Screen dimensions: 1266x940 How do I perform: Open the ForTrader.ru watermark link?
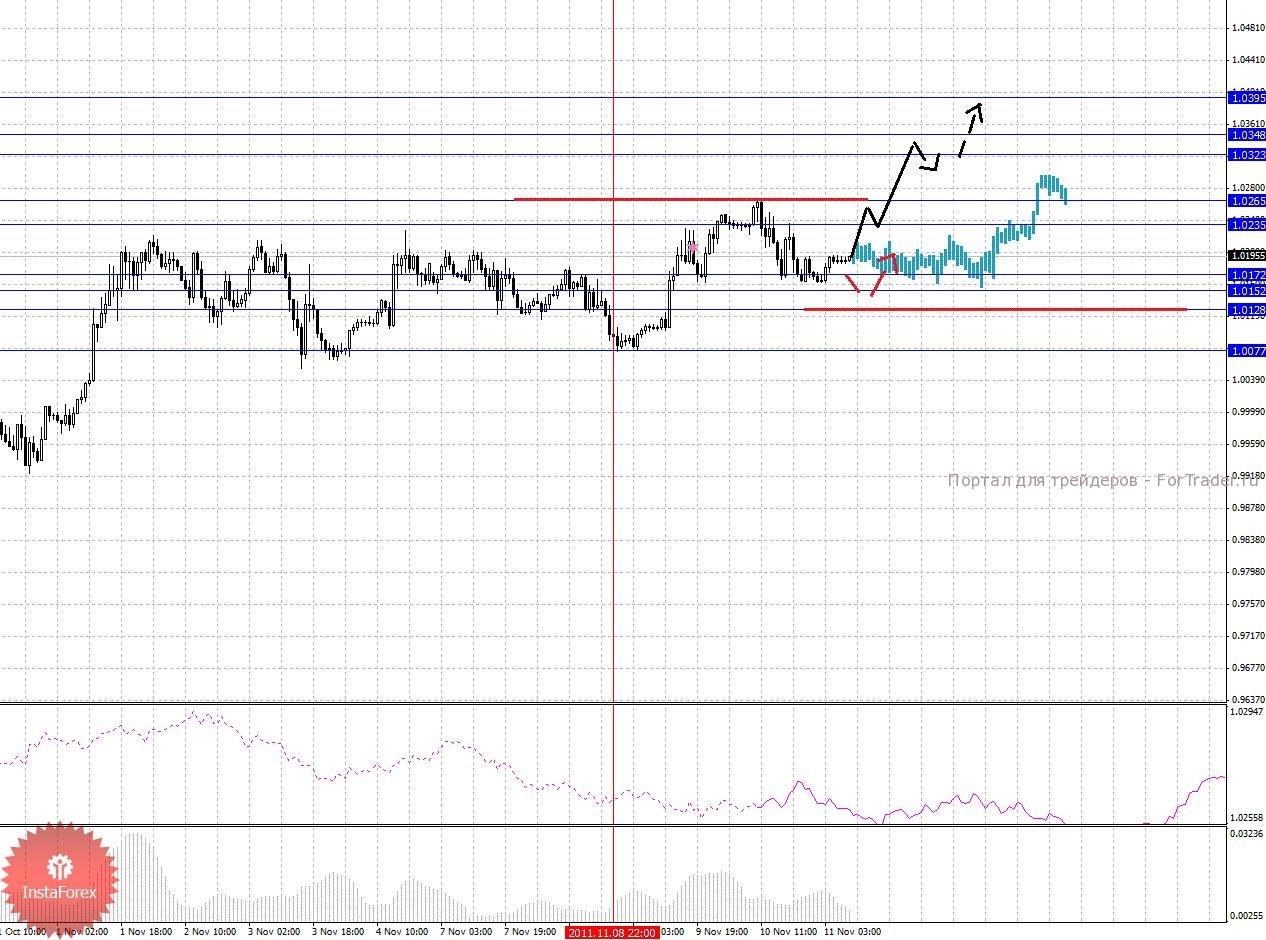1100,481
